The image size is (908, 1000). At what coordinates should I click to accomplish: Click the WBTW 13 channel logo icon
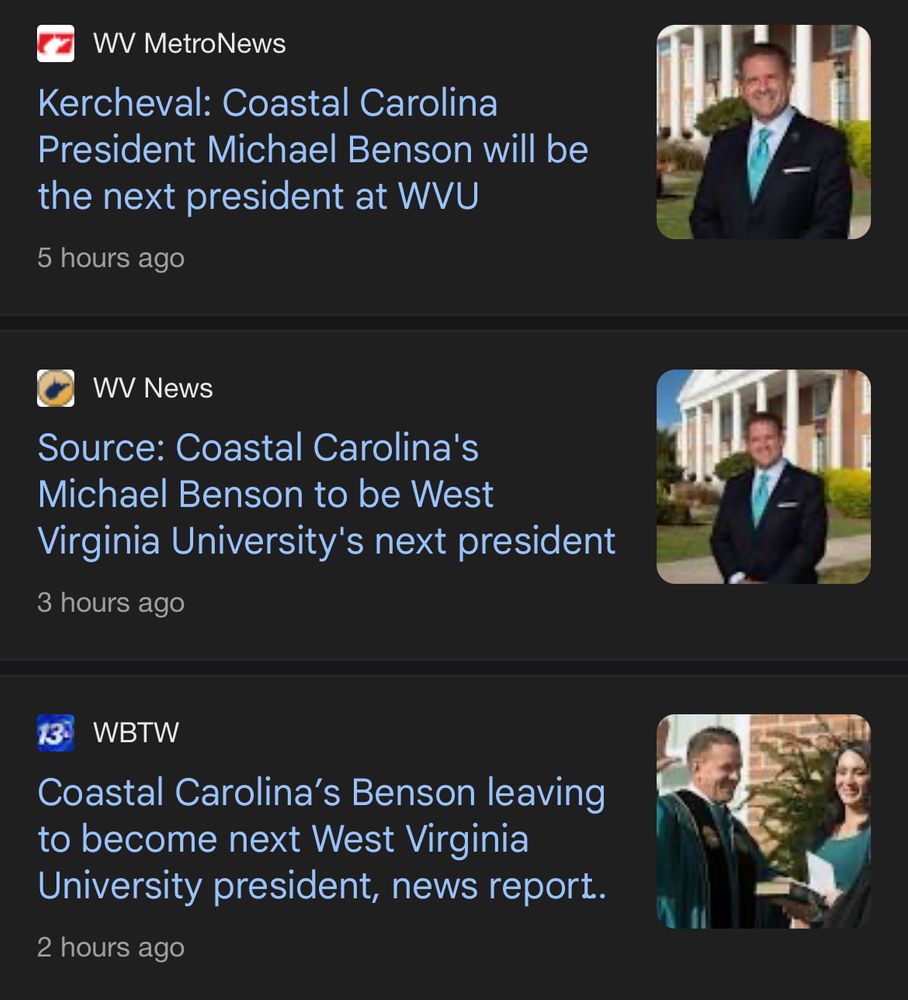click(x=56, y=733)
